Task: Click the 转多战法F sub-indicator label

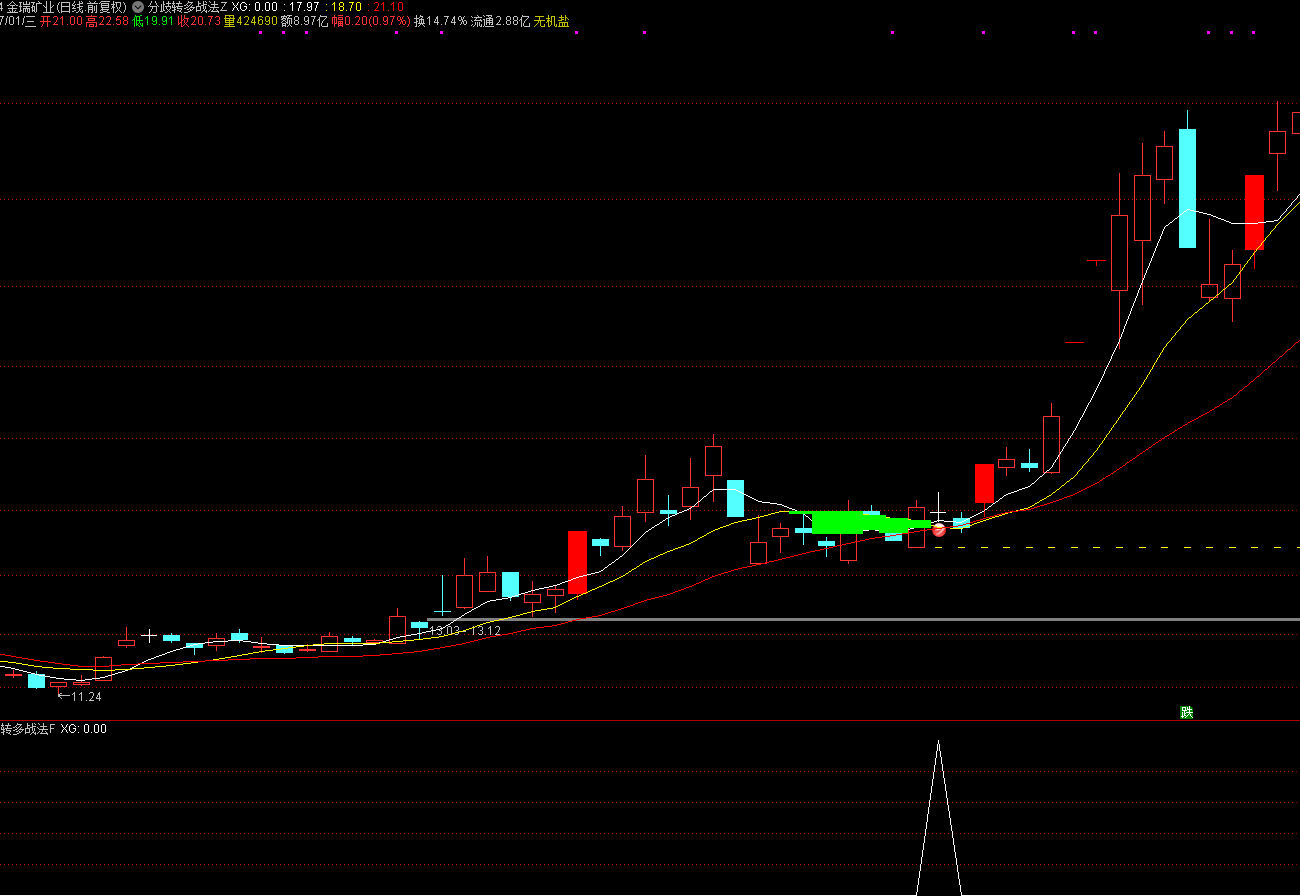Action: pyautogui.click(x=28, y=729)
